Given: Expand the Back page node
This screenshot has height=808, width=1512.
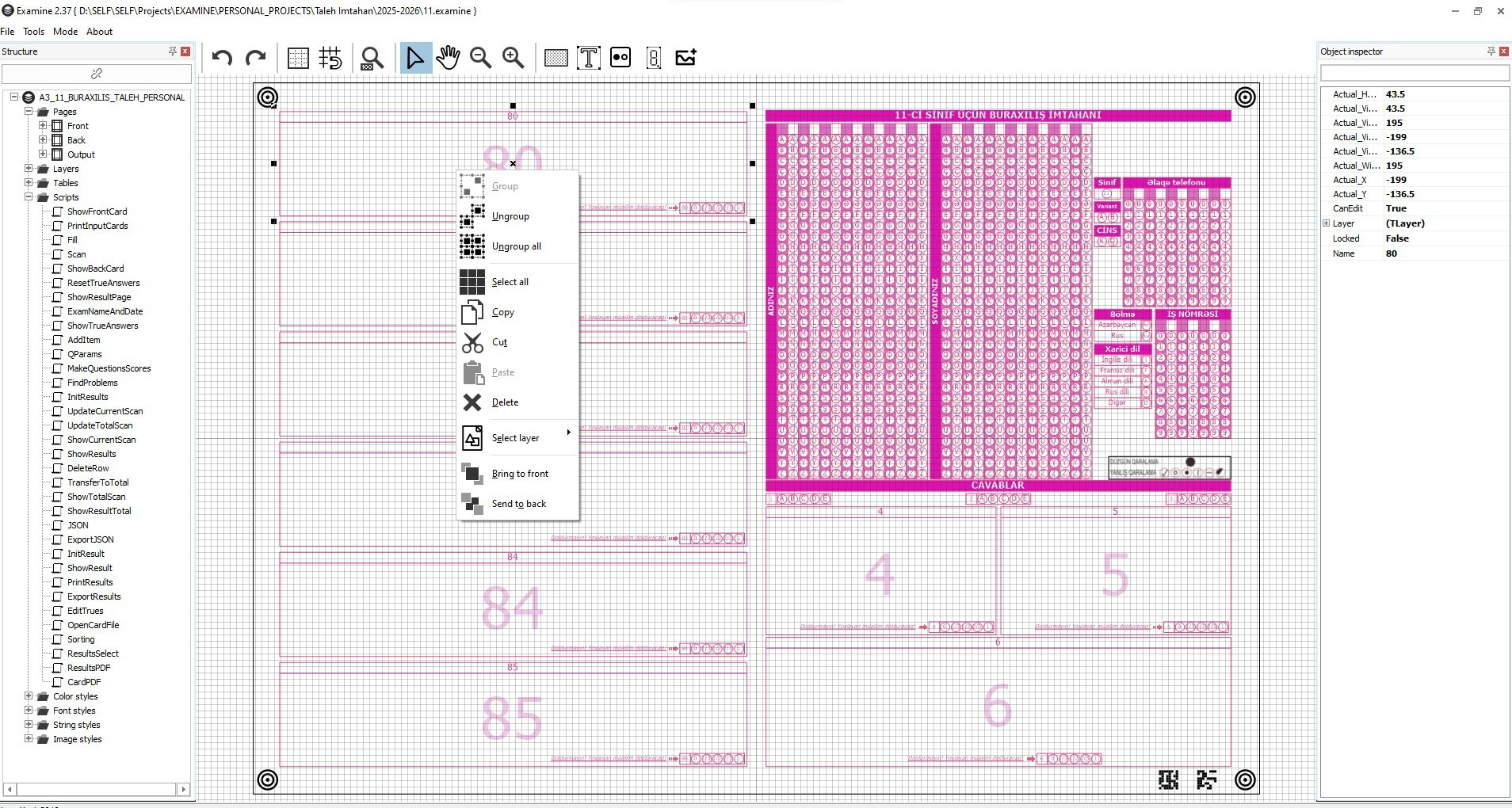Looking at the screenshot, I should tap(43, 140).
